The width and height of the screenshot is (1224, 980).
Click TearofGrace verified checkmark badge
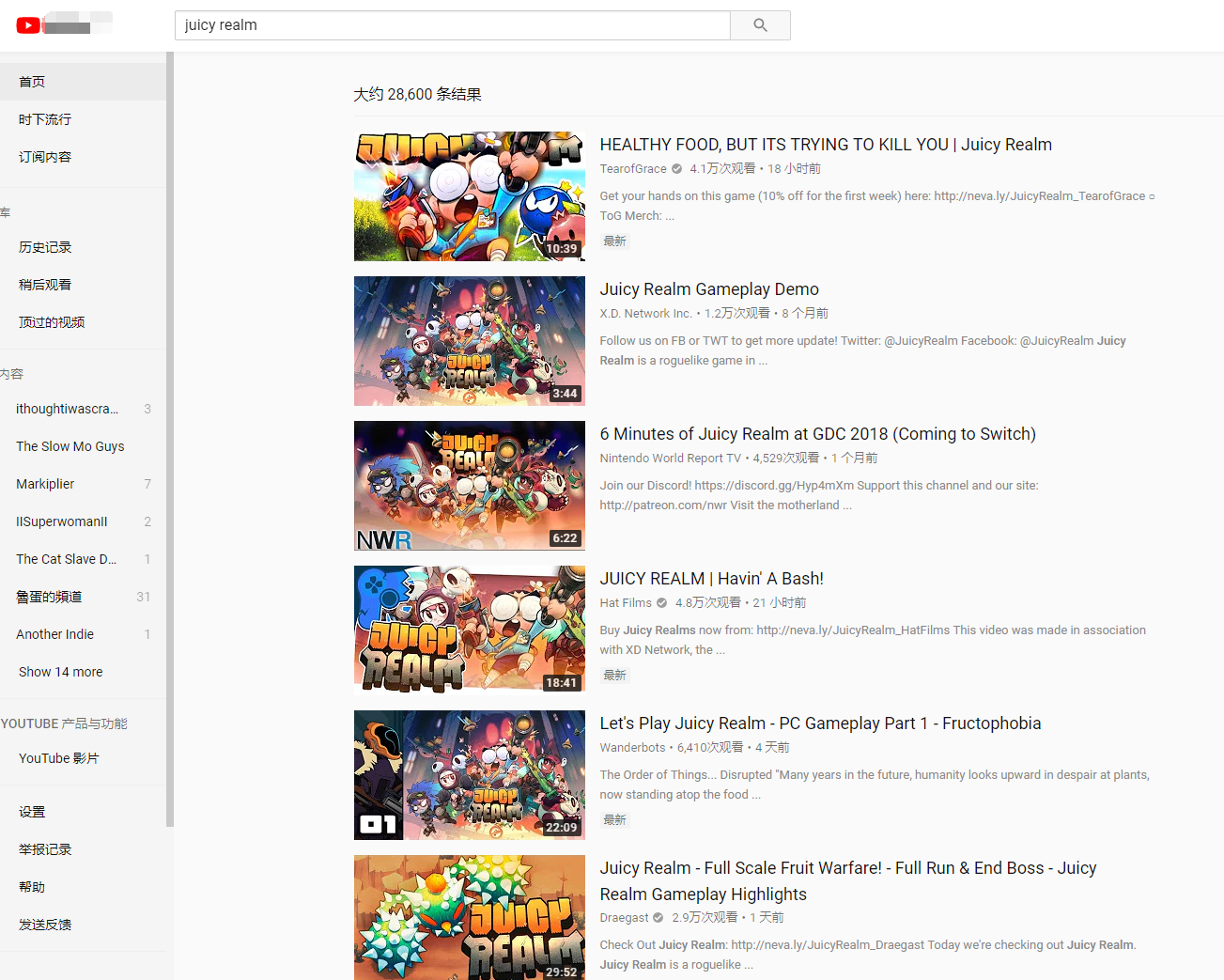676,169
